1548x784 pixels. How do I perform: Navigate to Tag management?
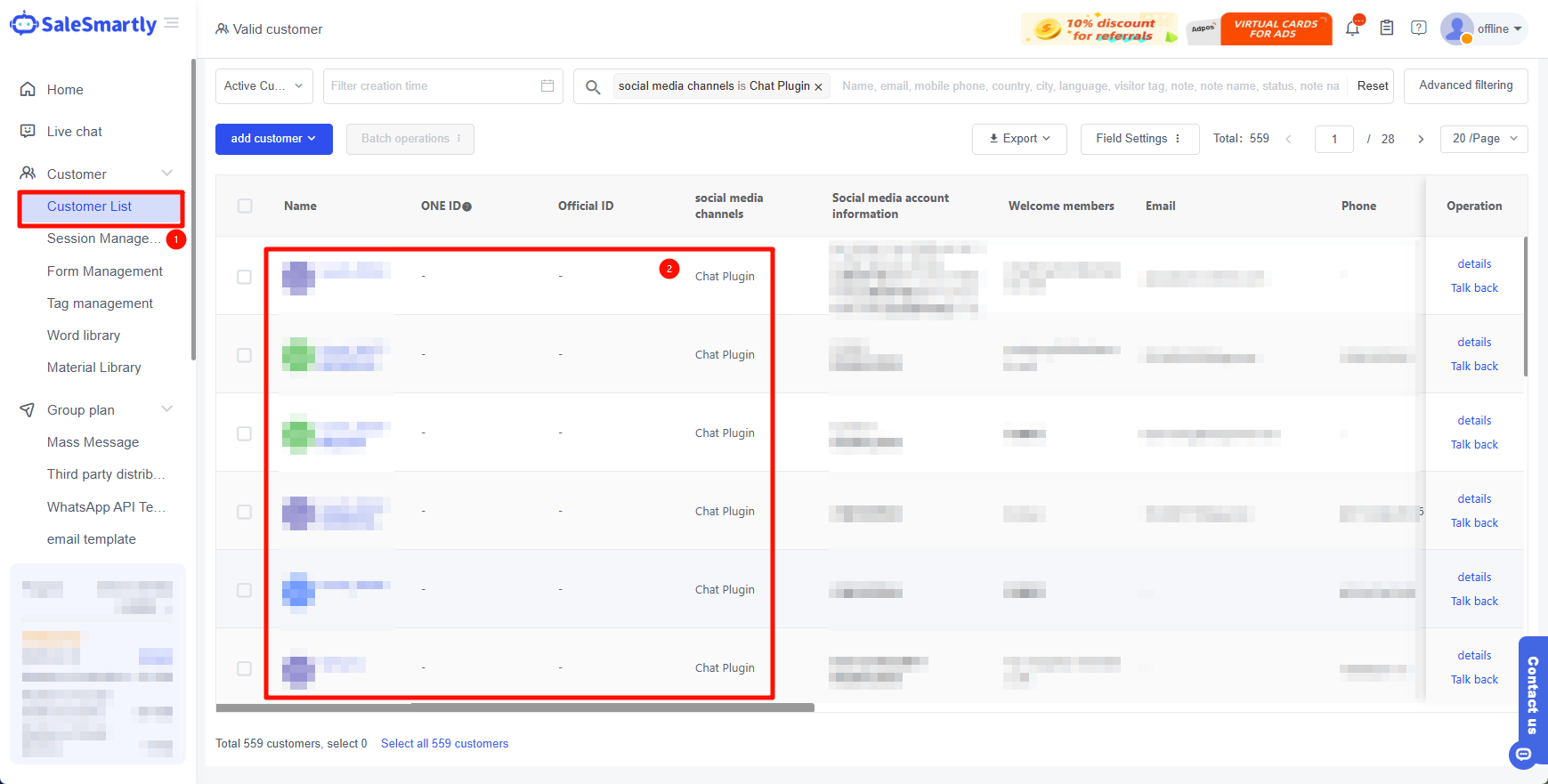tap(100, 303)
